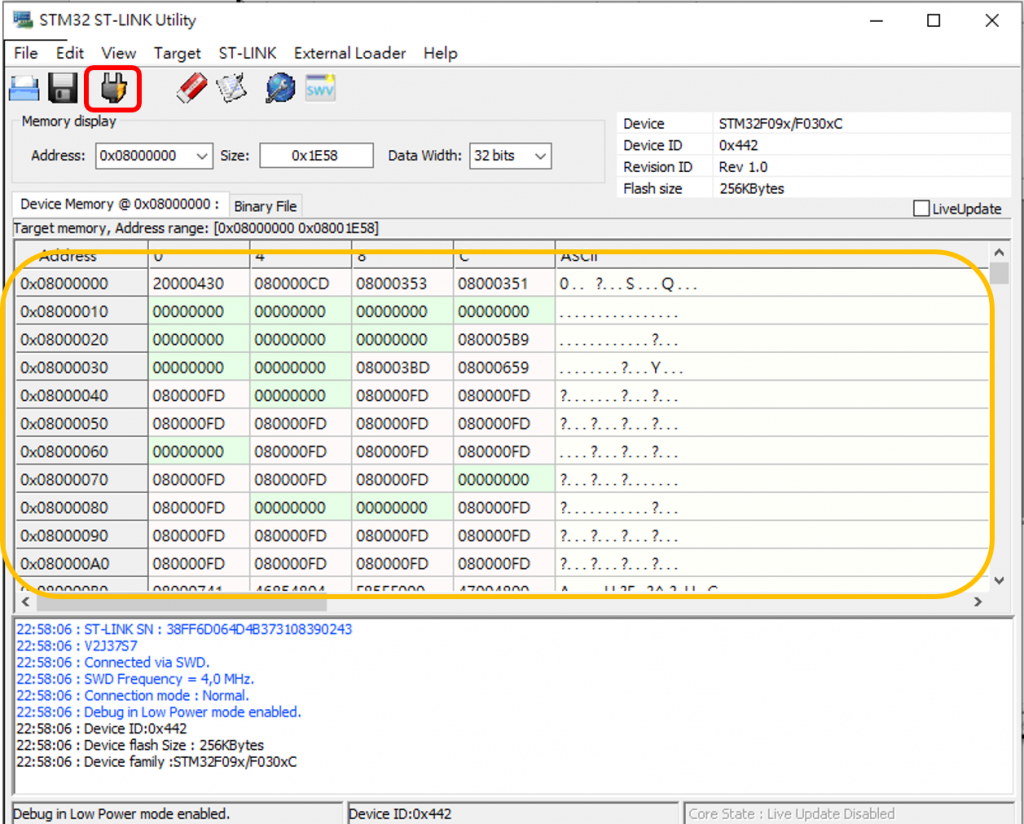Click the memory table scroll up arrow
This screenshot has width=1024, height=824.
[x=999, y=252]
